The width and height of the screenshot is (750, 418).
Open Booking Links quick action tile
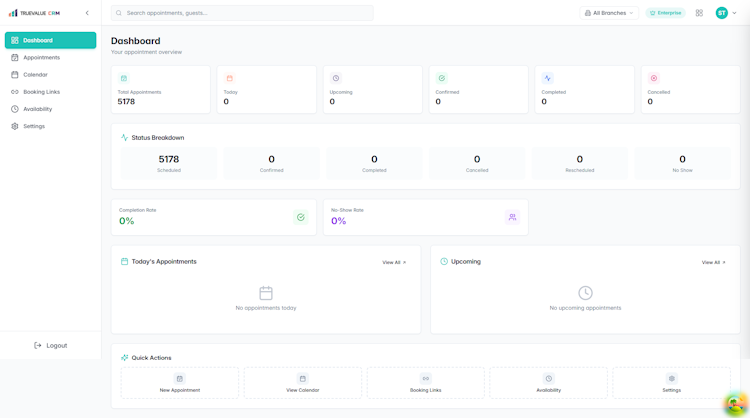(x=426, y=383)
